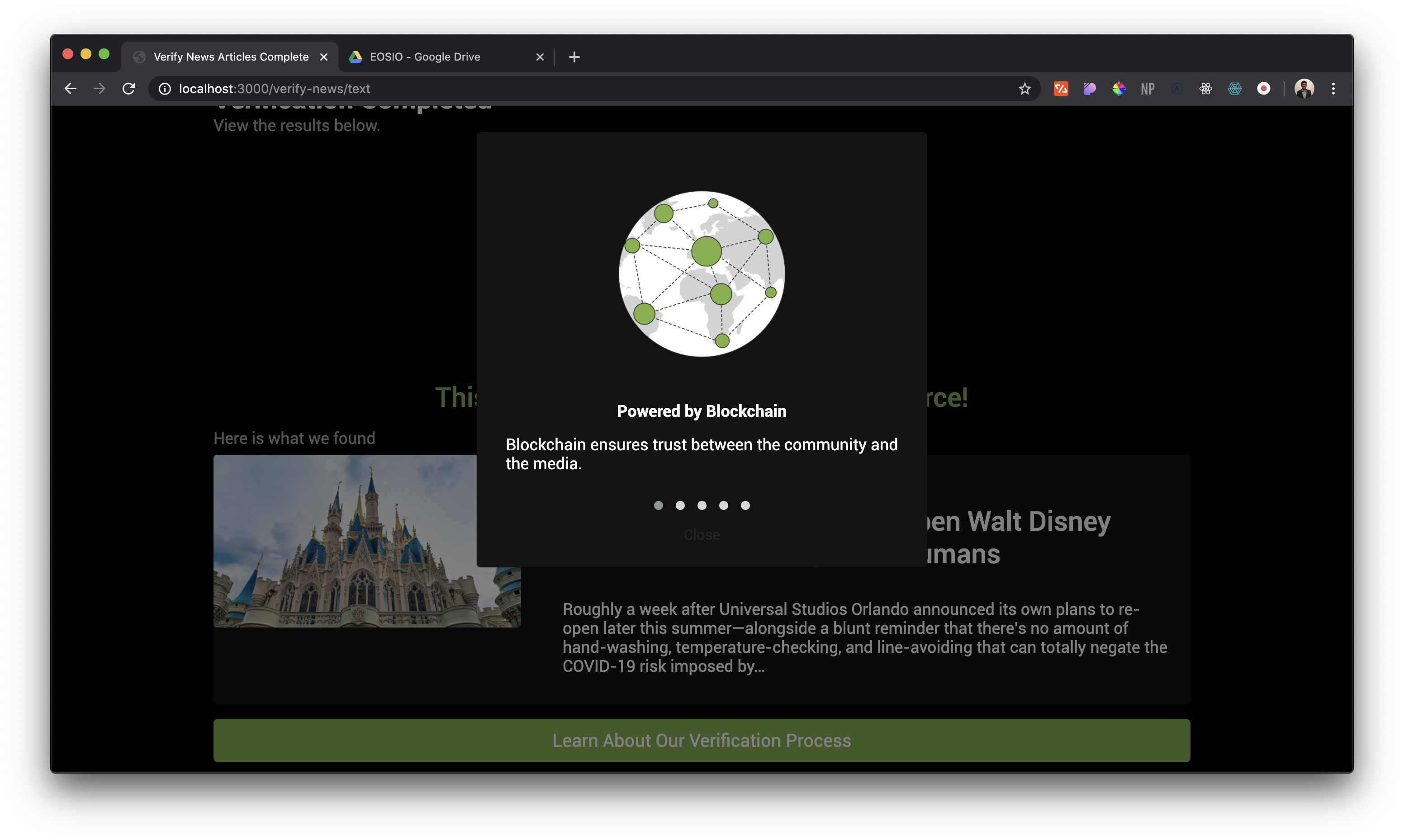
Task: Select the last carousel dot
Action: 745,505
